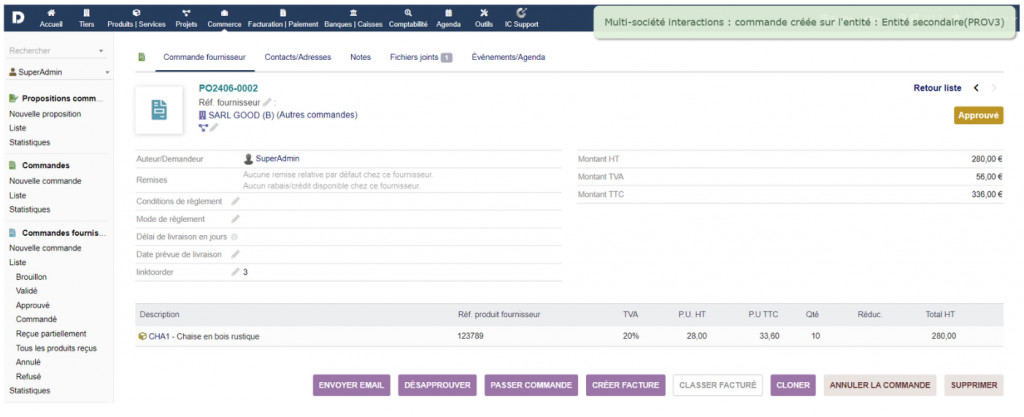The width and height of the screenshot is (1024, 417).
Task: Switch to the Contacts/Adresses tab
Action: point(297,57)
